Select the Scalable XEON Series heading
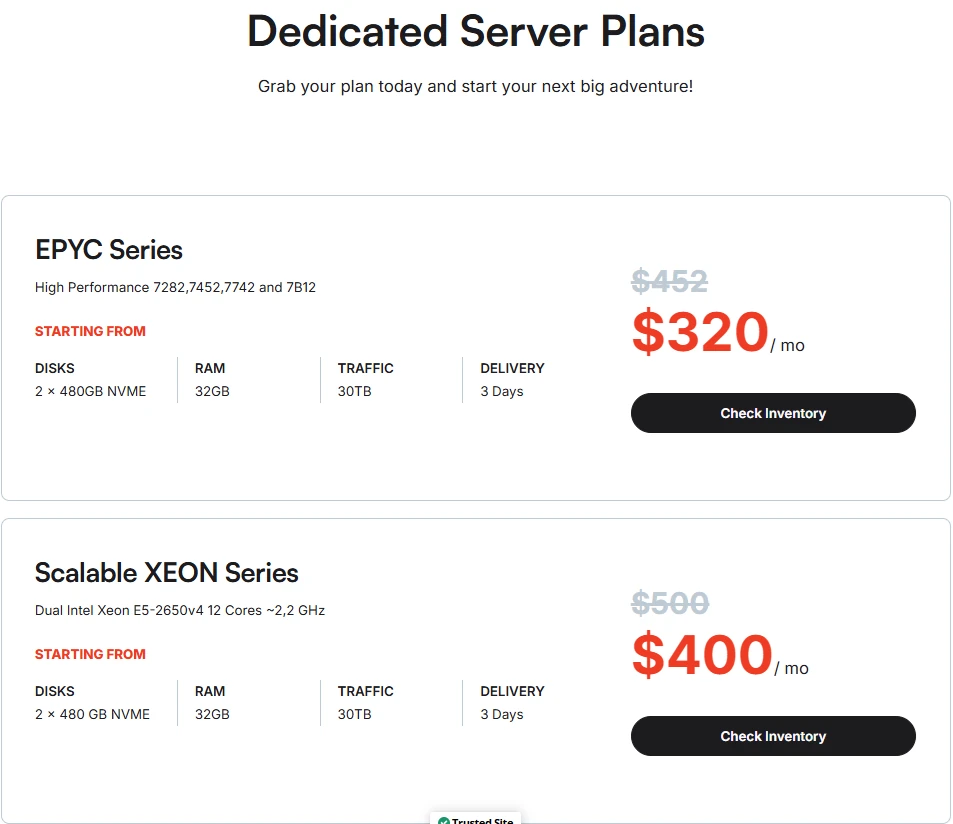The height and width of the screenshot is (824, 953). pos(167,572)
